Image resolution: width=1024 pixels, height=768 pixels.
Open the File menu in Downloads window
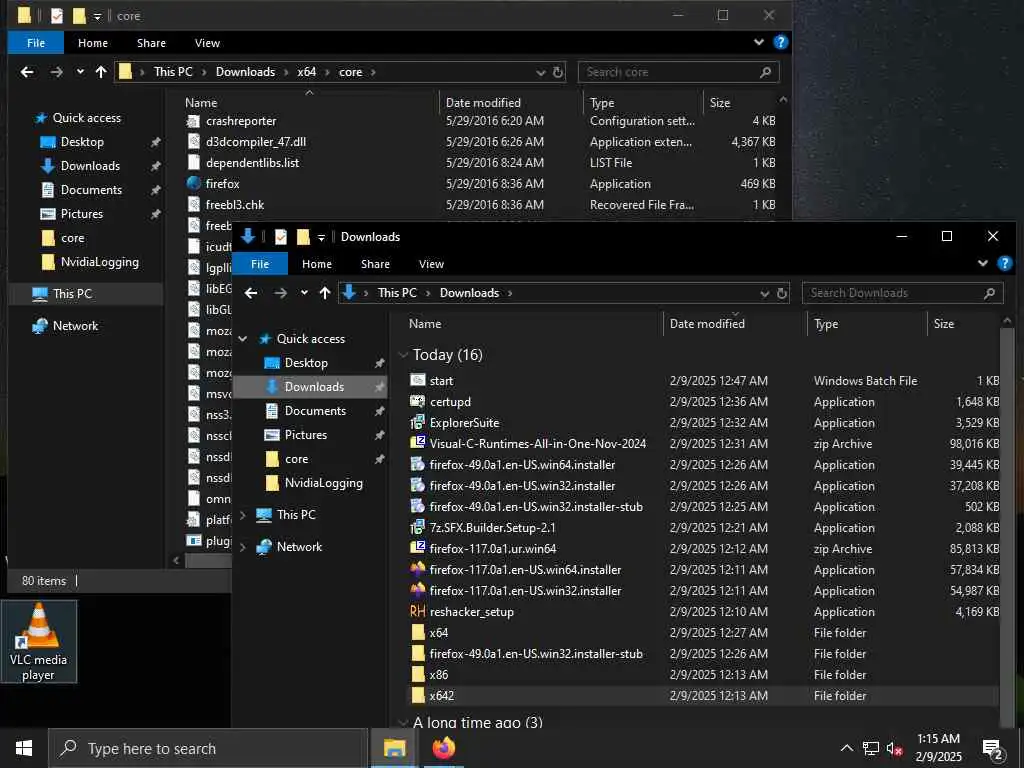(260, 264)
